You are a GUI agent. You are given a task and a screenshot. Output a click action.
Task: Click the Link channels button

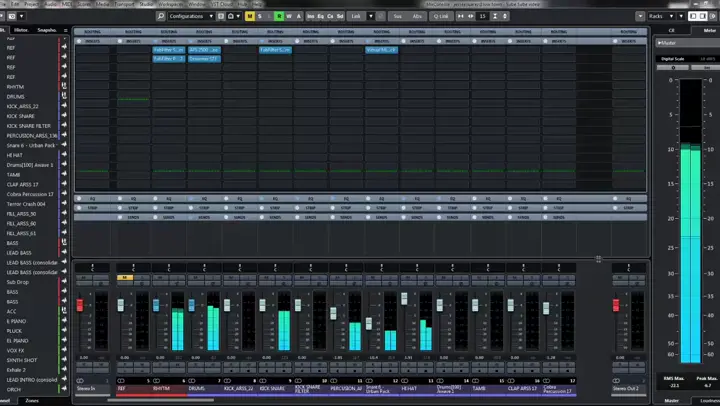pos(356,16)
